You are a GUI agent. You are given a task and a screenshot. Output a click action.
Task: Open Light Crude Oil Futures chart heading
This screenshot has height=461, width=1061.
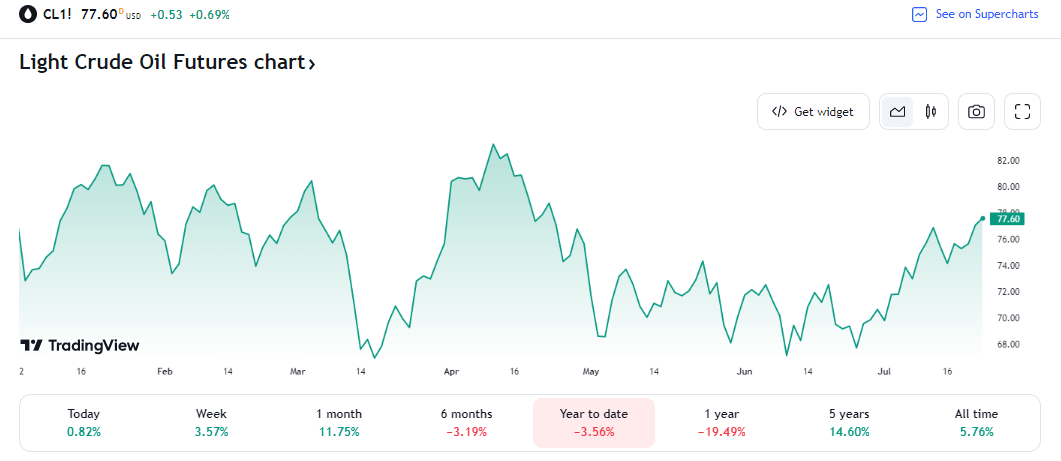[167, 62]
